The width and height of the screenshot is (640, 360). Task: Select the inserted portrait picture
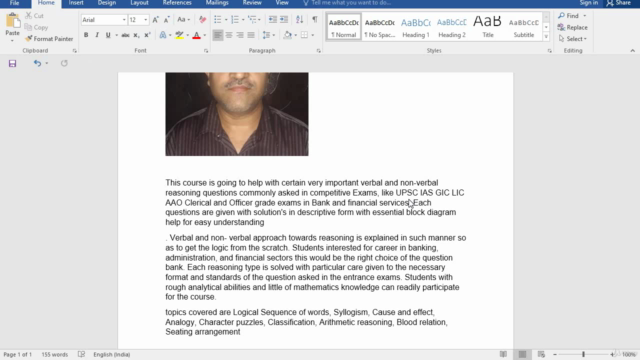(237, 114)
